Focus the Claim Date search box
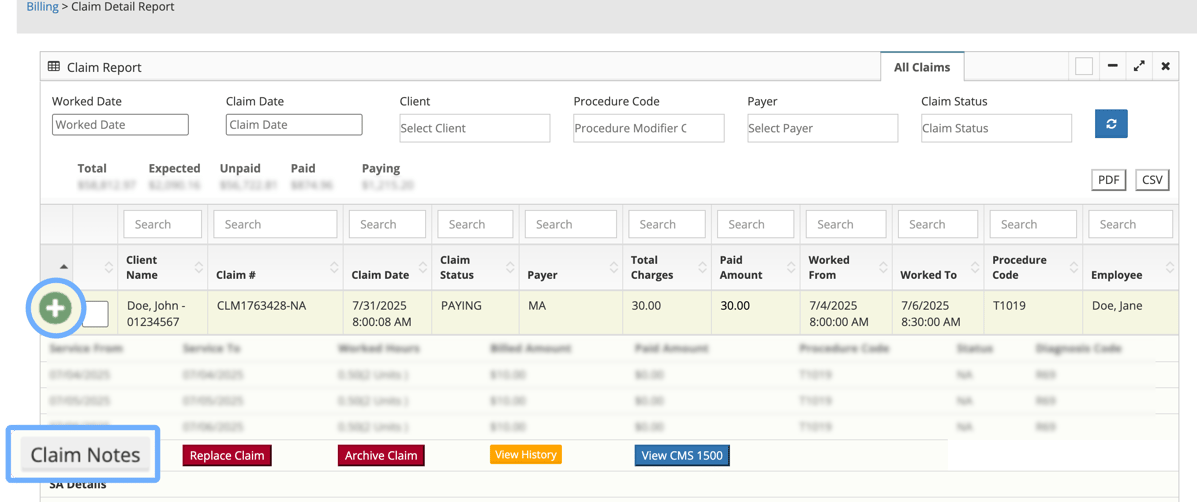 point(387,224)
